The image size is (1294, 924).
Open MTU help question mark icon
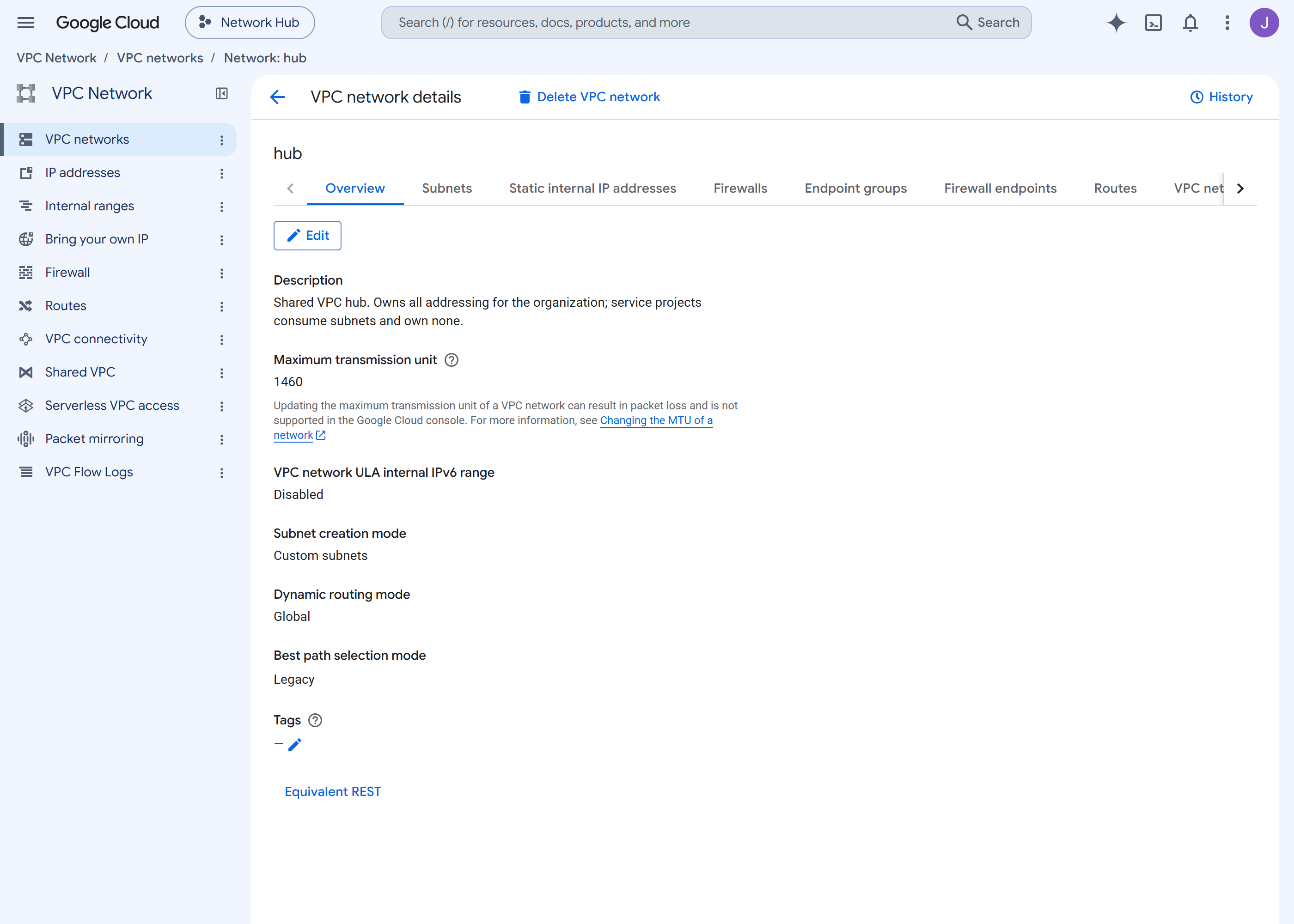point(451,360)
